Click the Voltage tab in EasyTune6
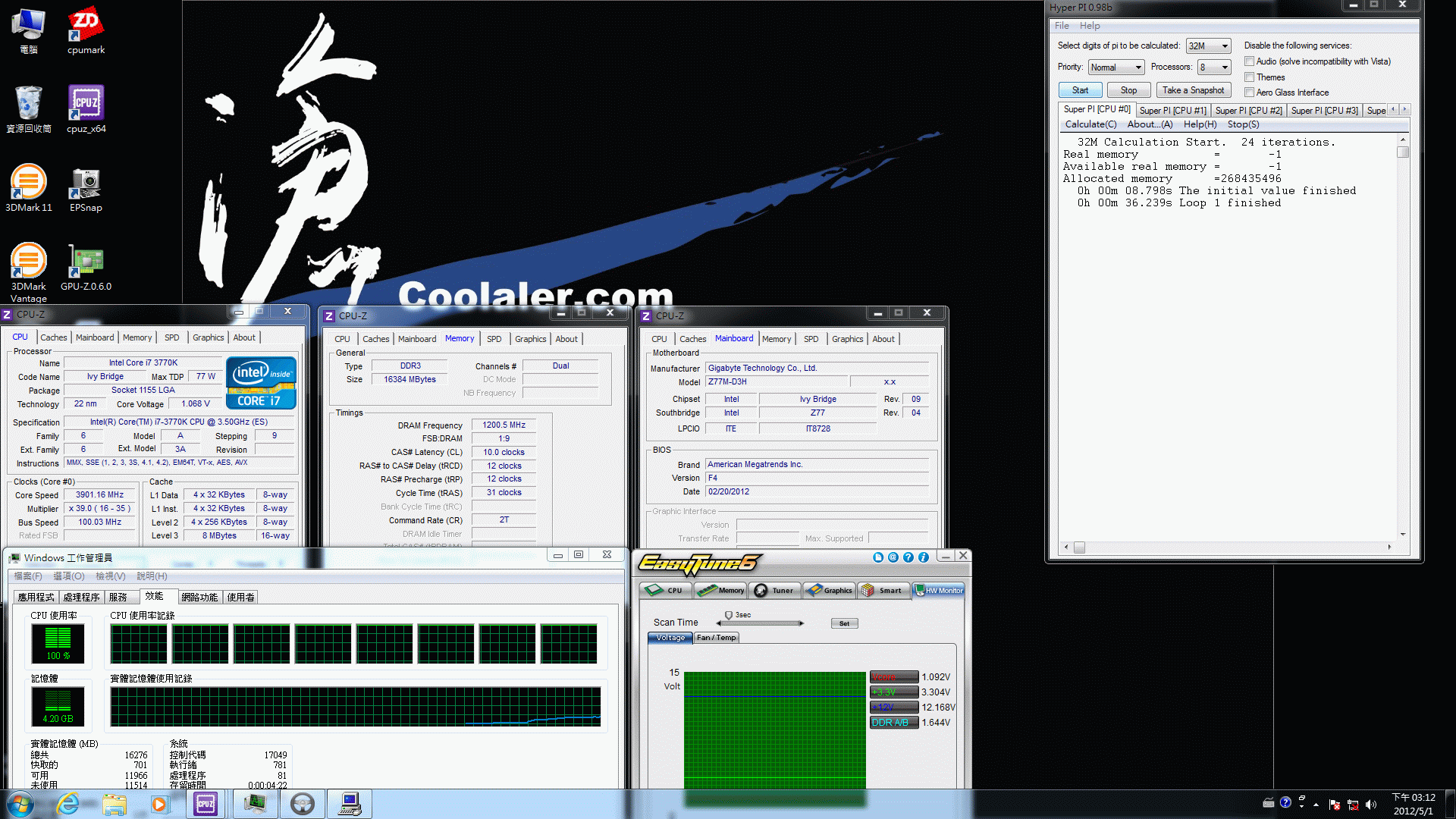This screenshot has width=1456, height=819. pos(670,638)
